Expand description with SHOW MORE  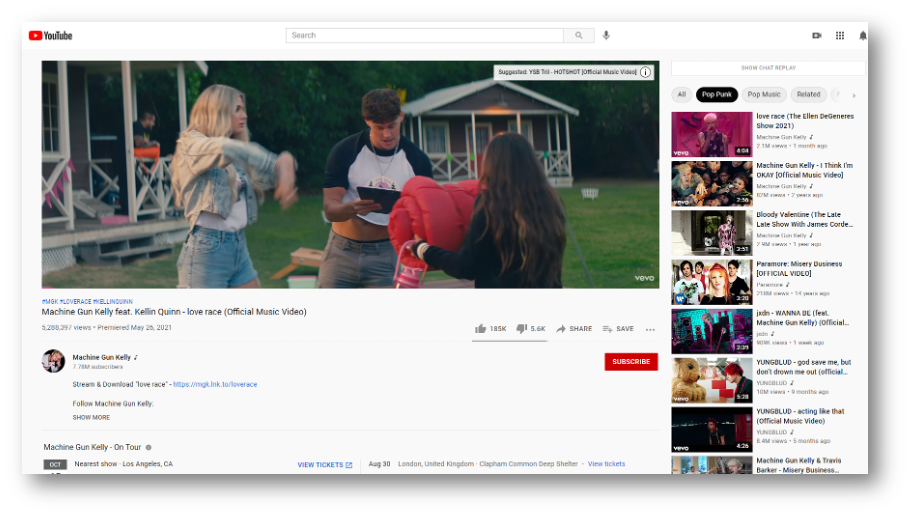[91, 417]
